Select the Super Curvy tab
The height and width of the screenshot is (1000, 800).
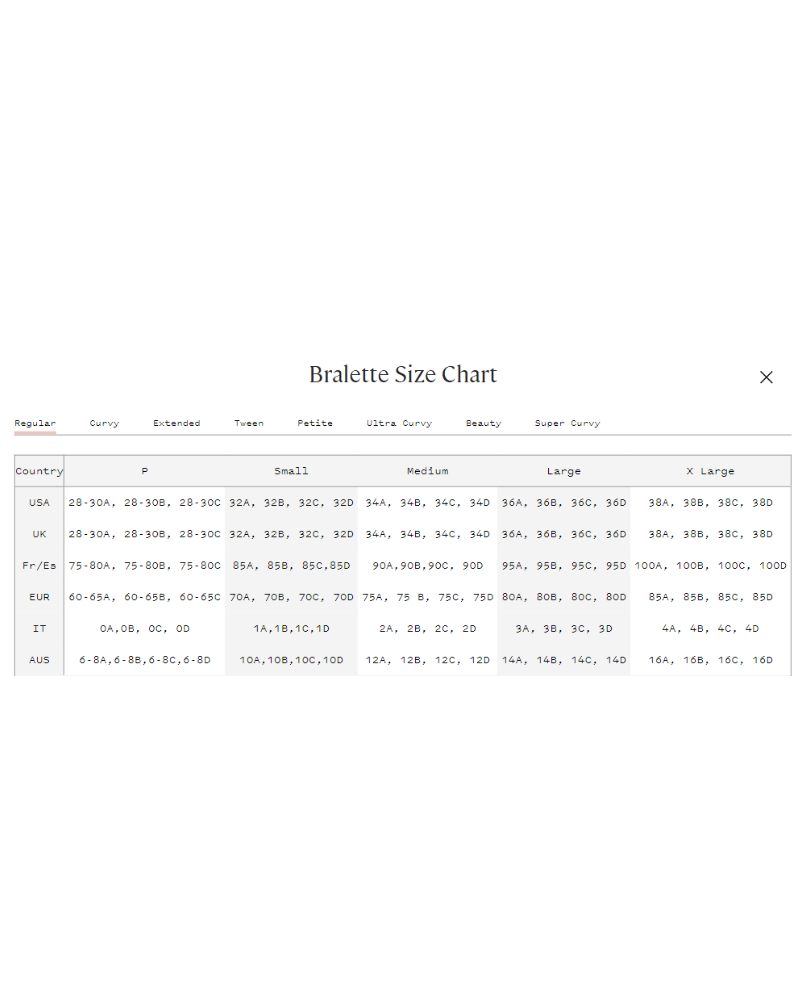click(567, 423)
